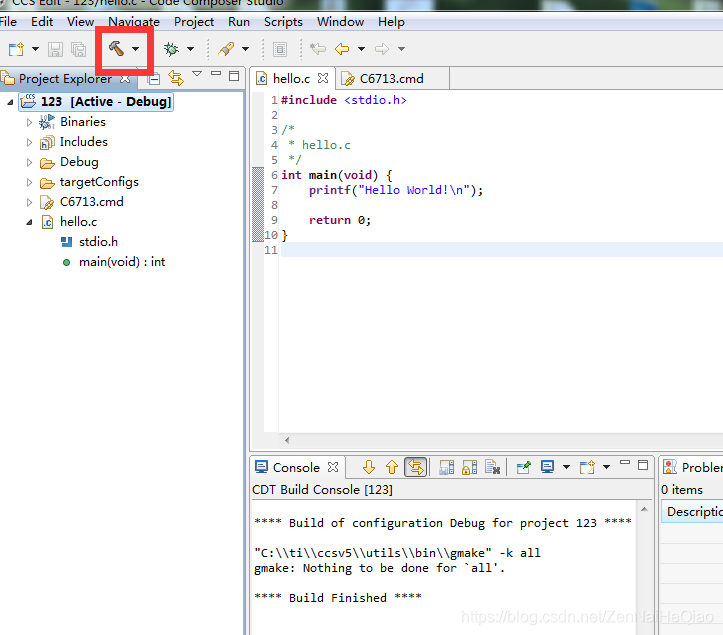Open the Build hammer dropdown arrow

point(136,49)
